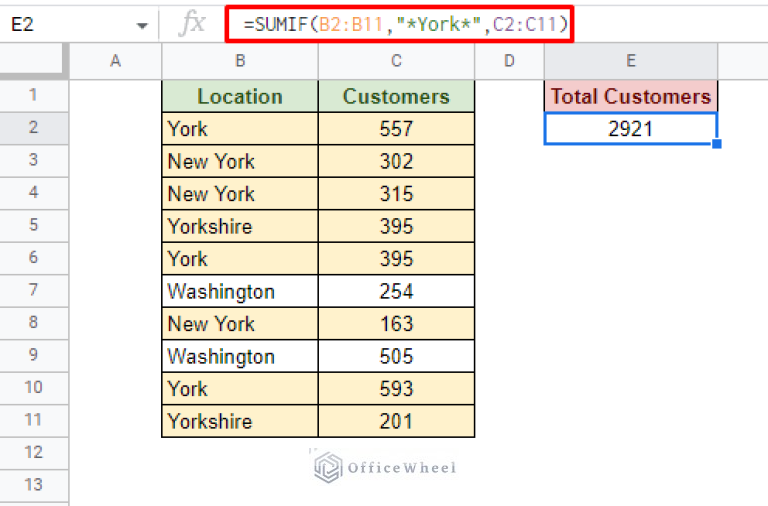Select the Yorkshire cell in row 5
The height and width of the screenshot is (506, 768).
(240, 226)
